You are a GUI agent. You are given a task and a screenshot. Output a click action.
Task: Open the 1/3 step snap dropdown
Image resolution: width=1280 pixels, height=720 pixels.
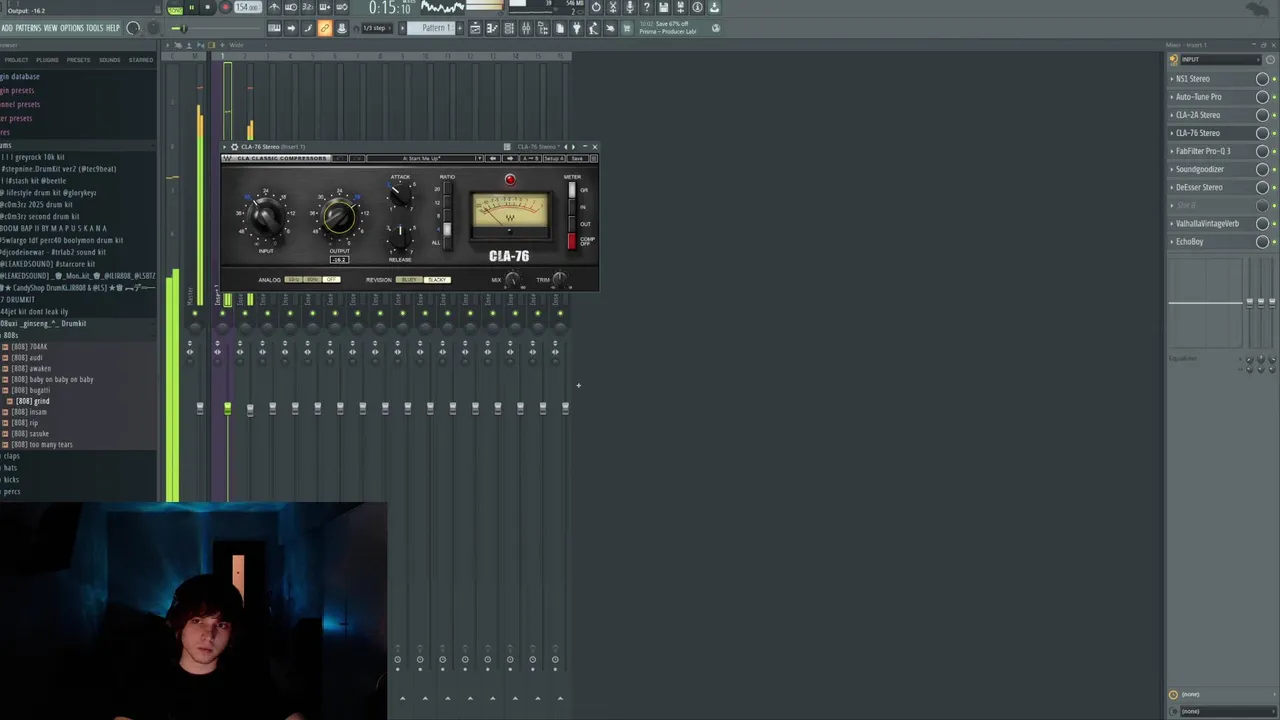(x=379, y=28)
